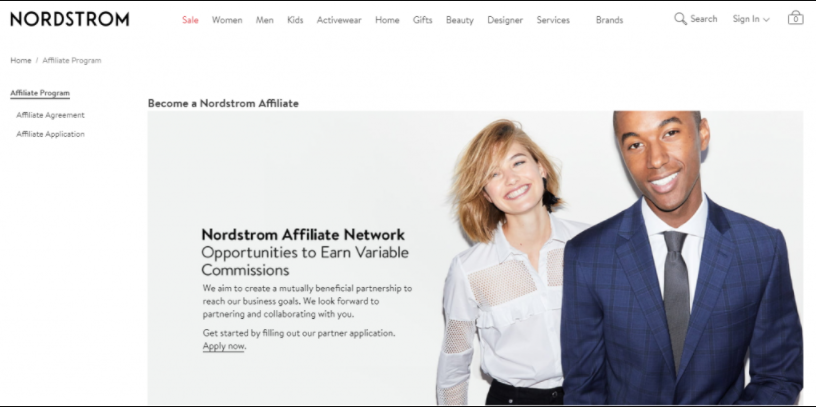Click the Apply now link
This screenshot has width=816, height=407.
click(223, 346)
